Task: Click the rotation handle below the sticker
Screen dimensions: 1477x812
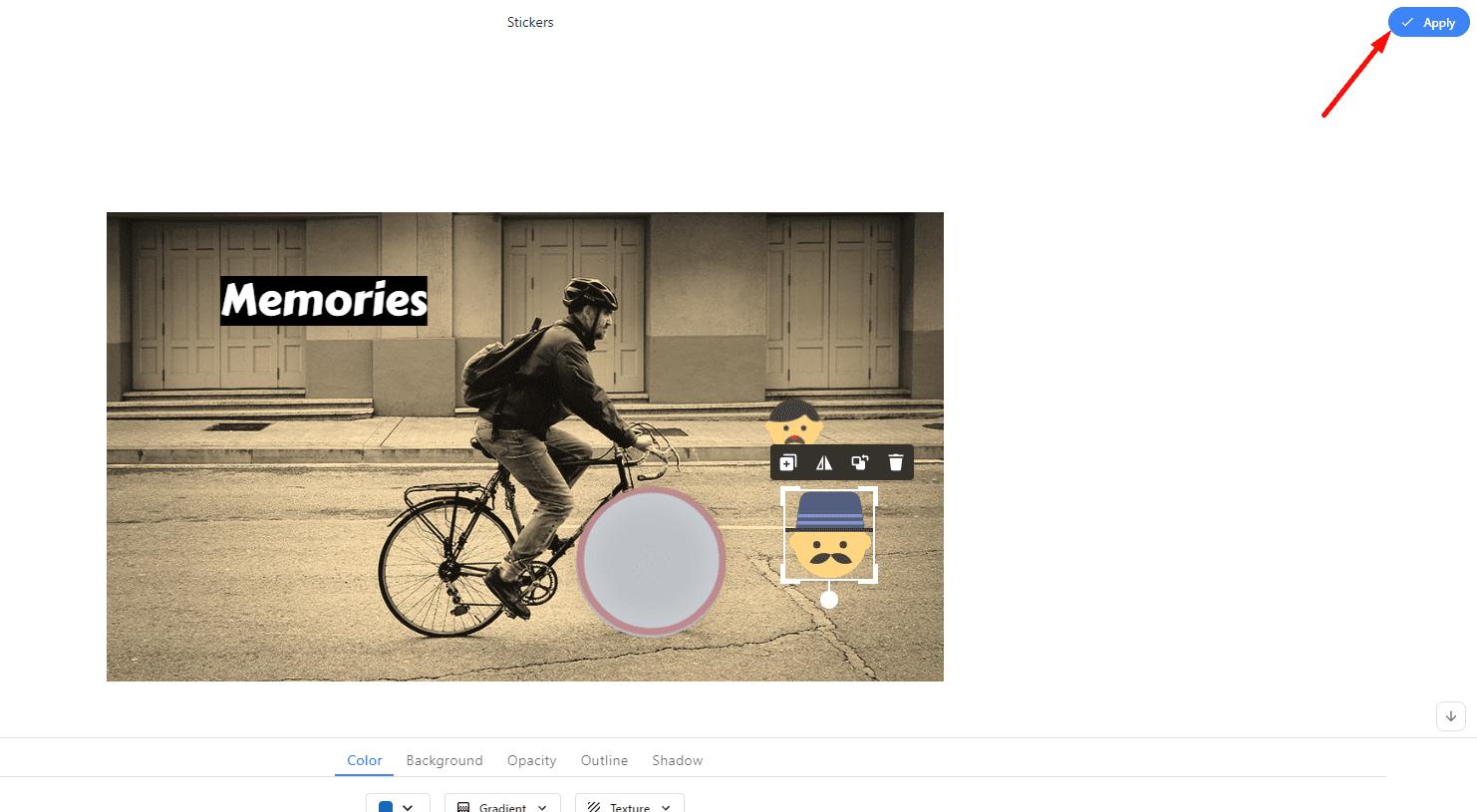Action: click(829, 600)
